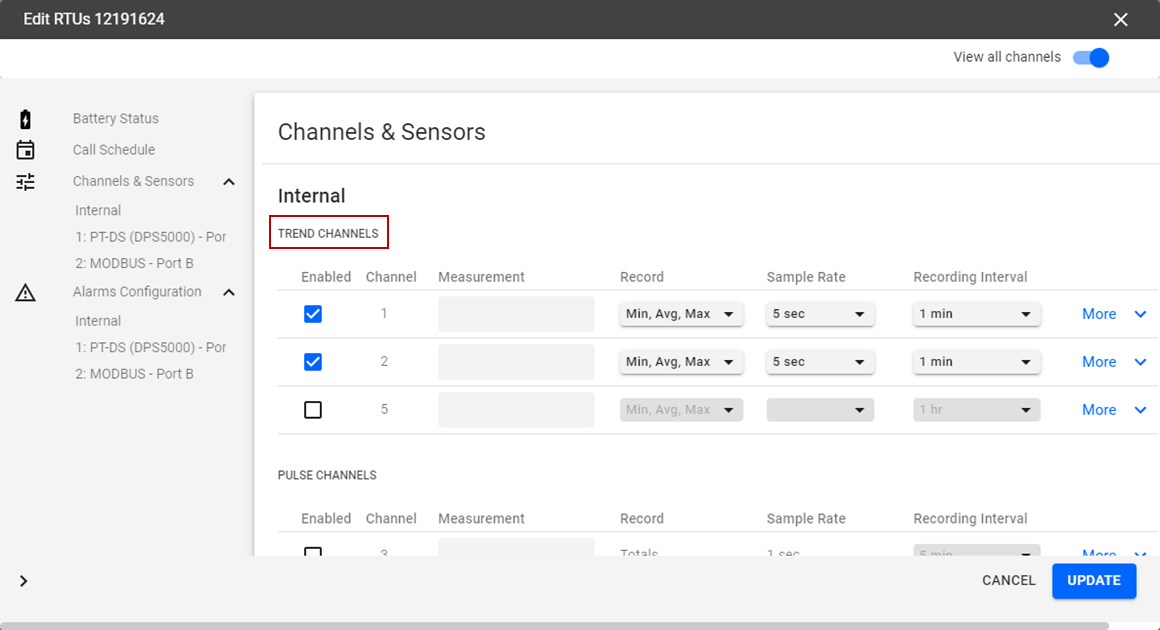Expand channel 5 details with the chevron
The width and height of the screenshot is (1160, 630).
pyautogui.click(x=1140, y=410)
